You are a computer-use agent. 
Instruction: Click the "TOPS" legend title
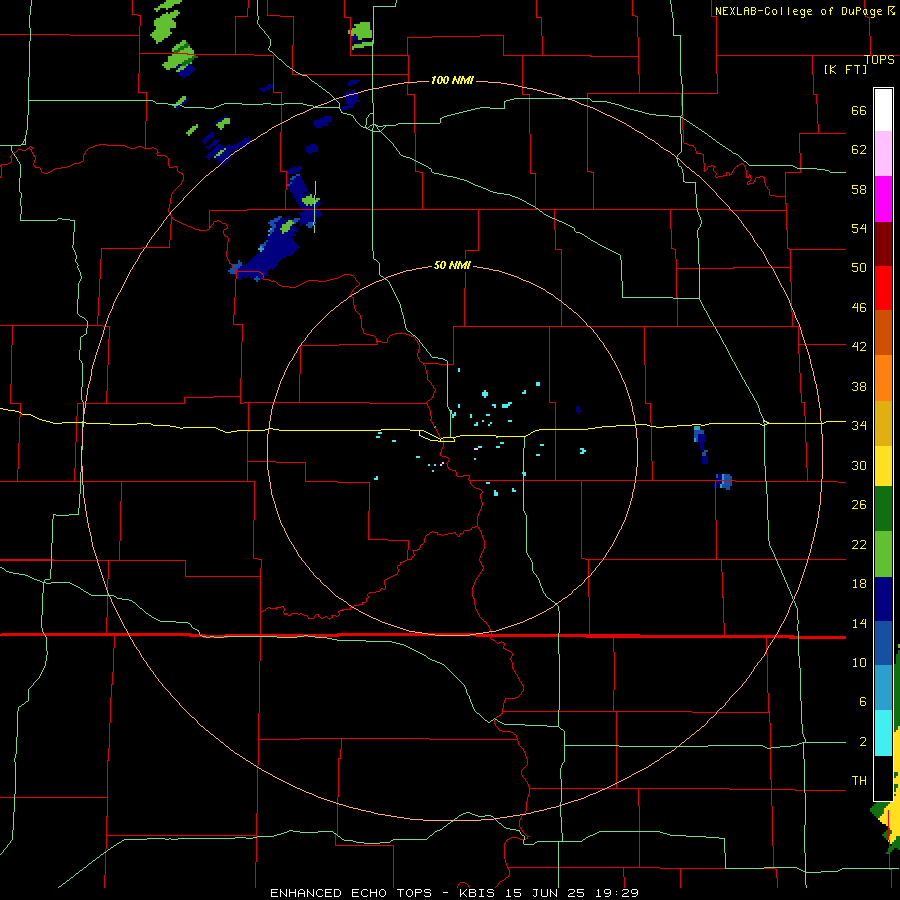879,60
